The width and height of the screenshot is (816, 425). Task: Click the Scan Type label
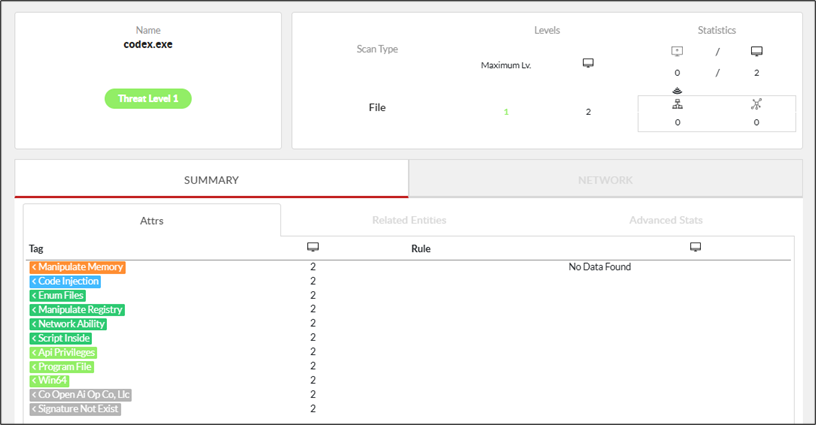click(377, 49)
